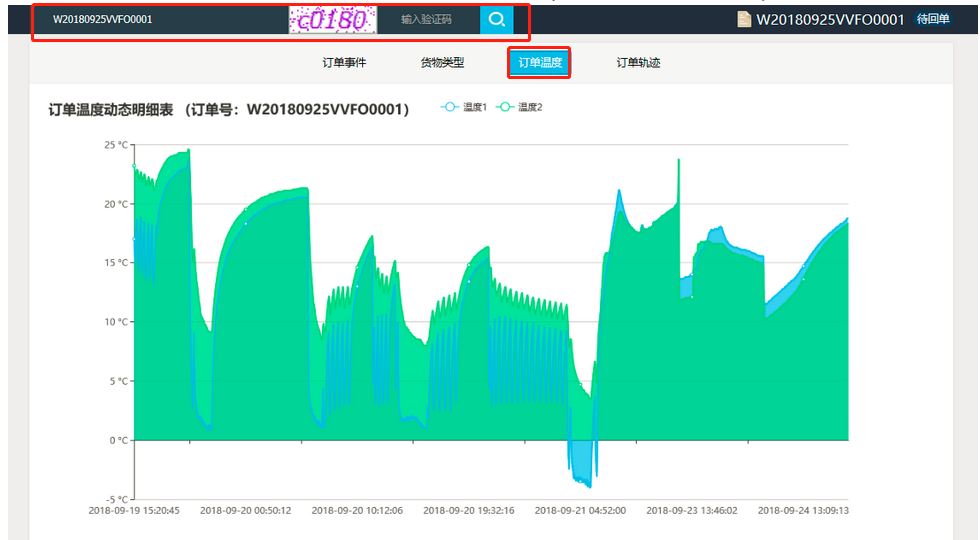
Task: Click the 2018-09-21 04:52:00 axis label
Action: [580, 510]
